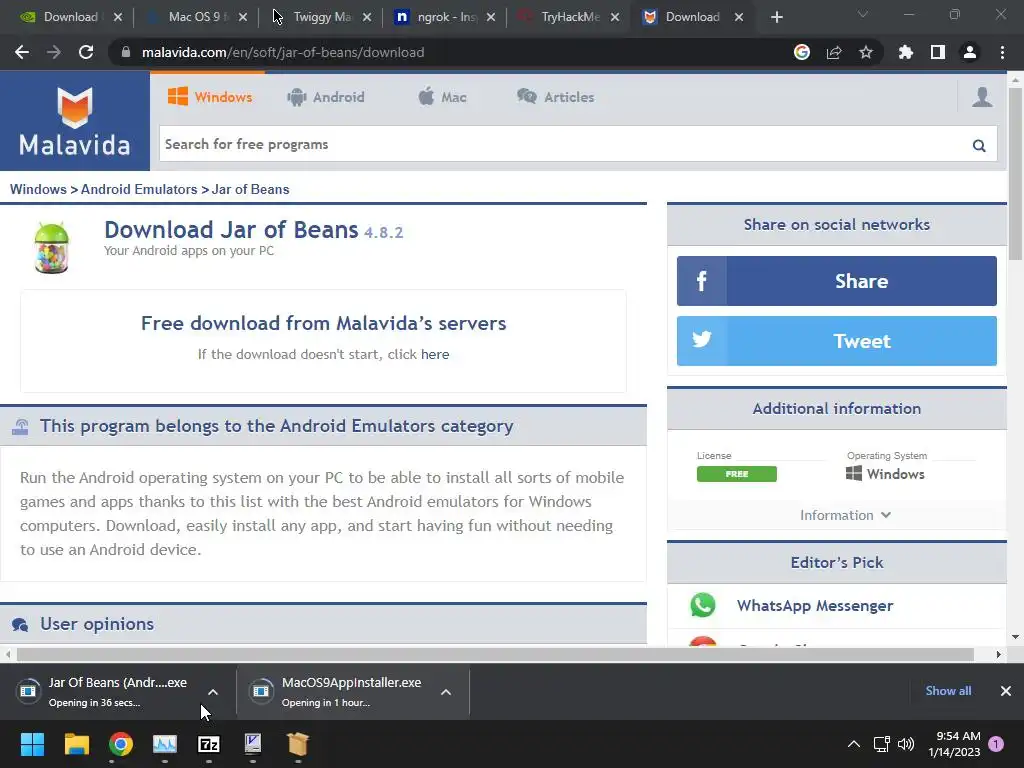Open clock and date panel

click(x=954, y=744)
